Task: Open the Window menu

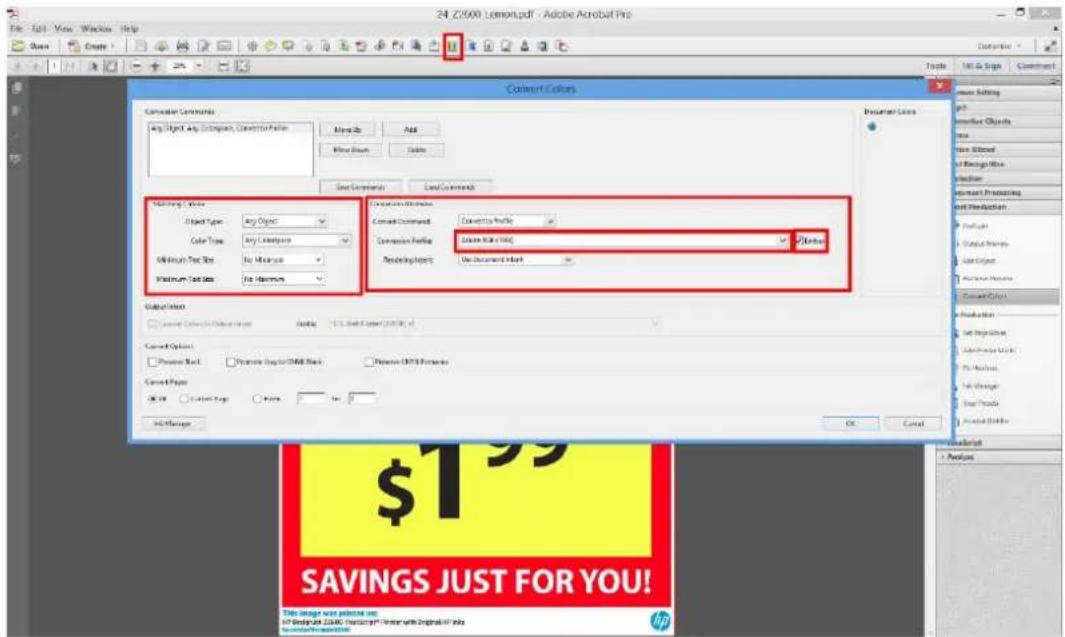Action: 96,29
